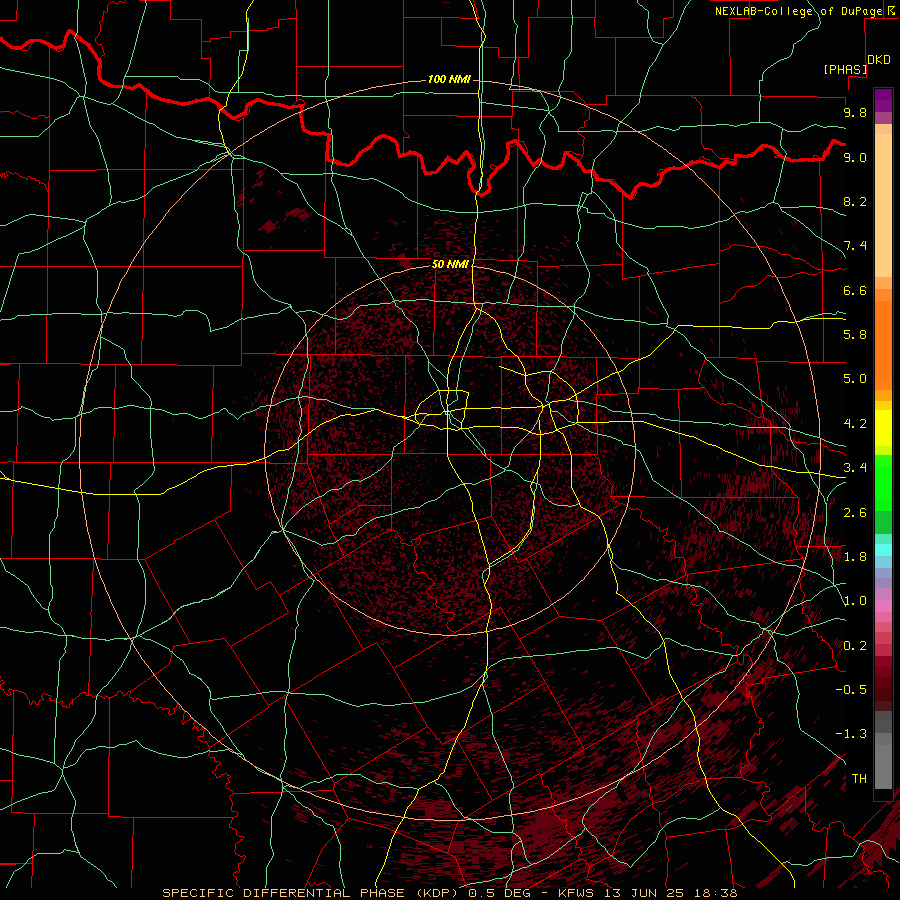Click the "TH" threshold legend label
Image resolution: width=900 pixels, height=900 pixels.
coord(859,779)
